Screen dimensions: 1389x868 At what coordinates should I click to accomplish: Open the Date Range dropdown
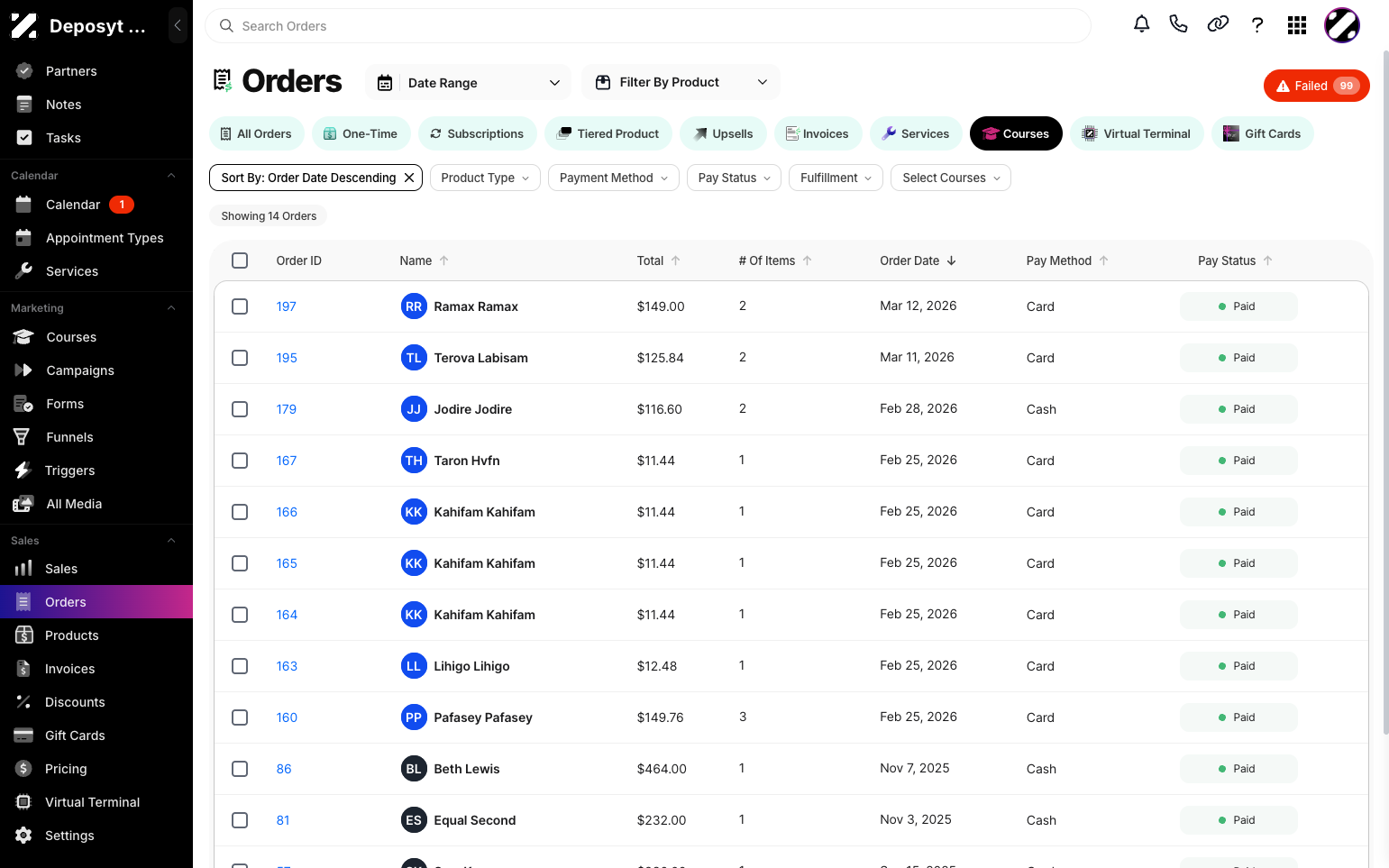click(469, 83)
